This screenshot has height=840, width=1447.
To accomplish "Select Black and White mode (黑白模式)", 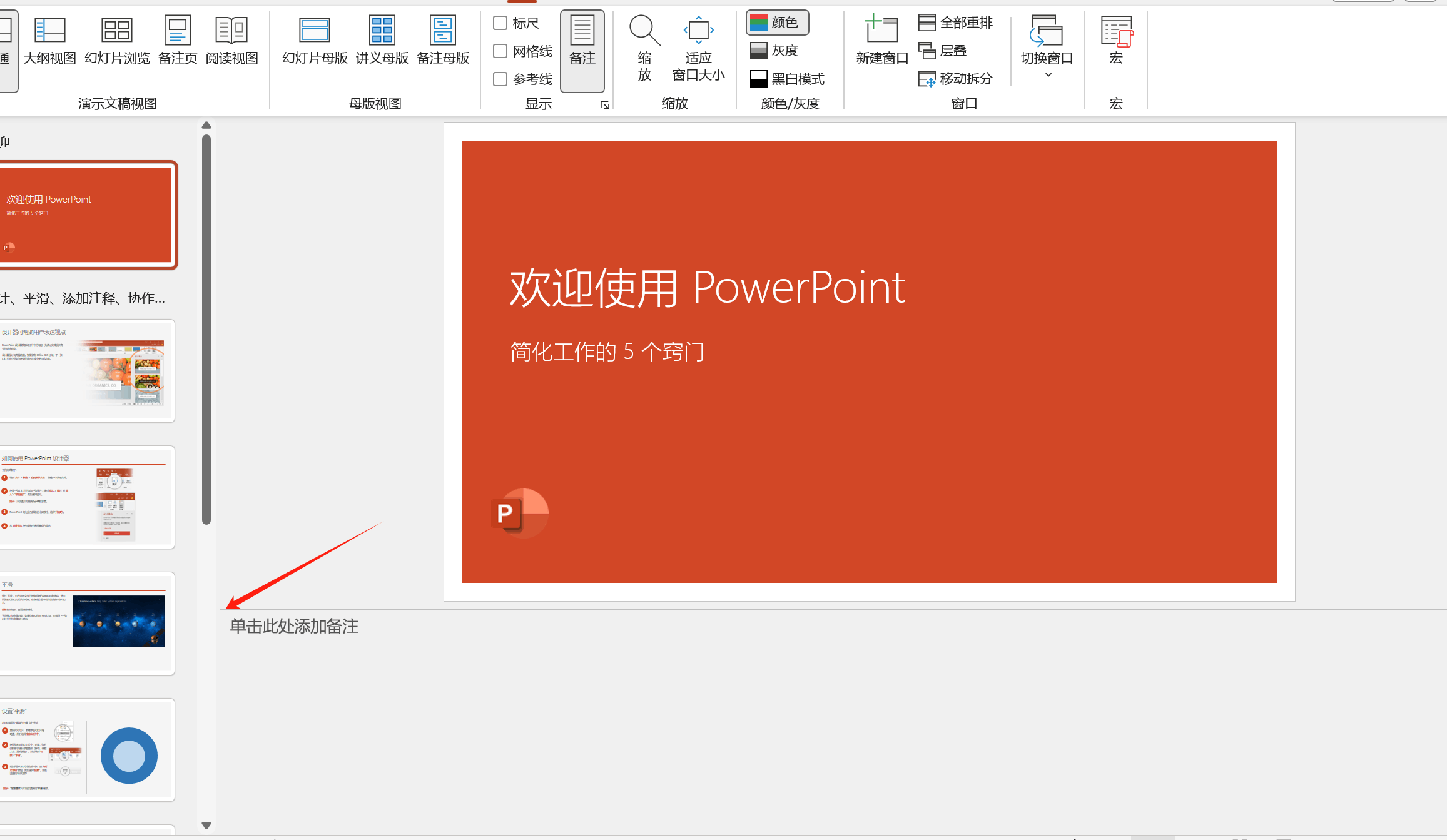I will point(787,79).
